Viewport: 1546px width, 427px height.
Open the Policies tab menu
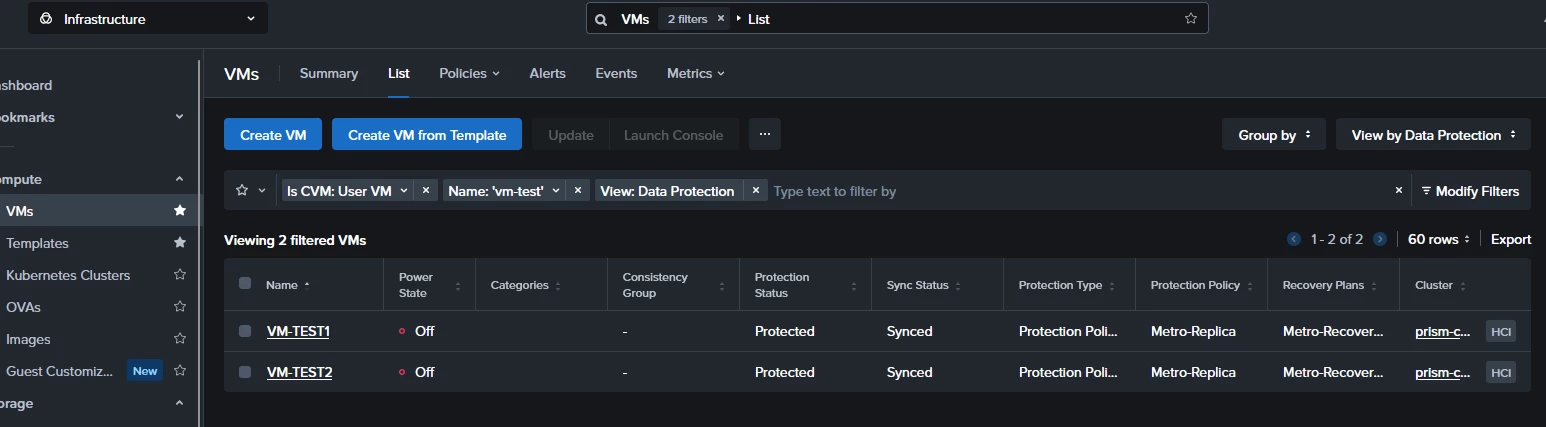pos(469,73)
